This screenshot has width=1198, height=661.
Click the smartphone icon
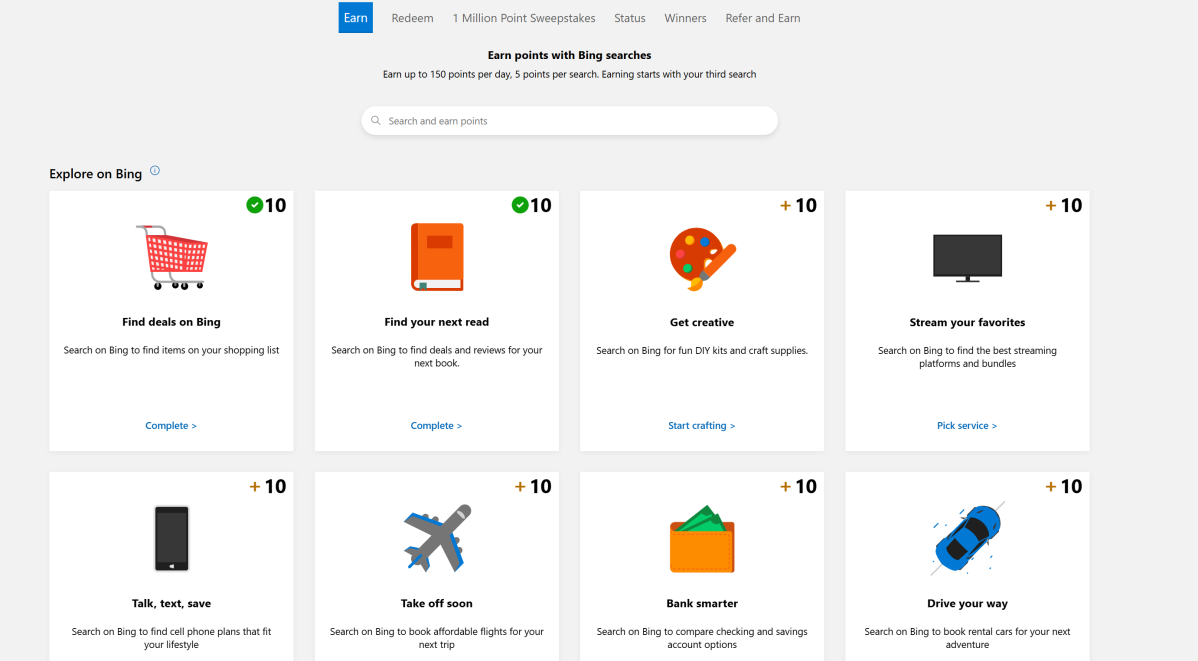click(171, 538)
